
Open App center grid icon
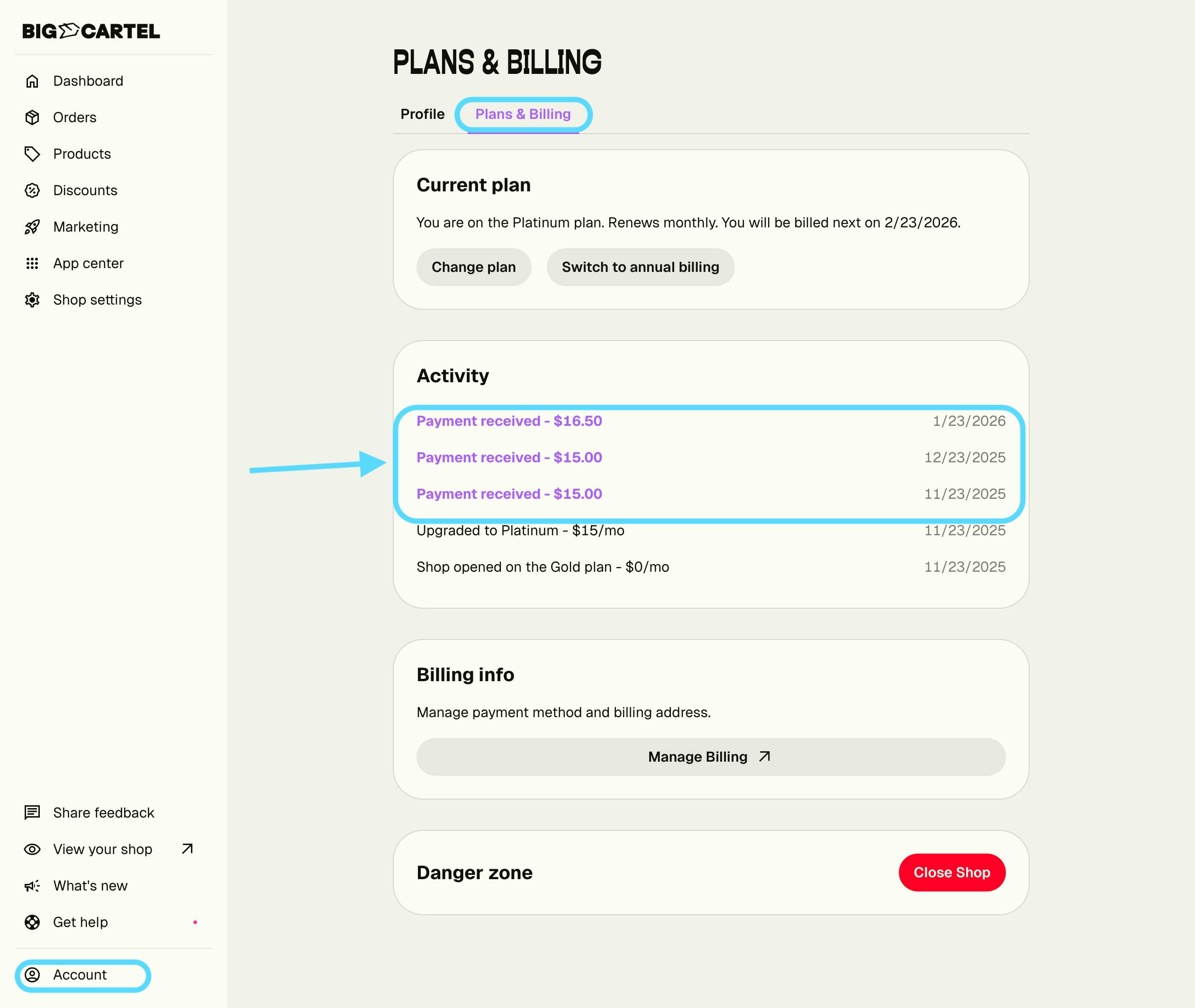coord(32,263)
